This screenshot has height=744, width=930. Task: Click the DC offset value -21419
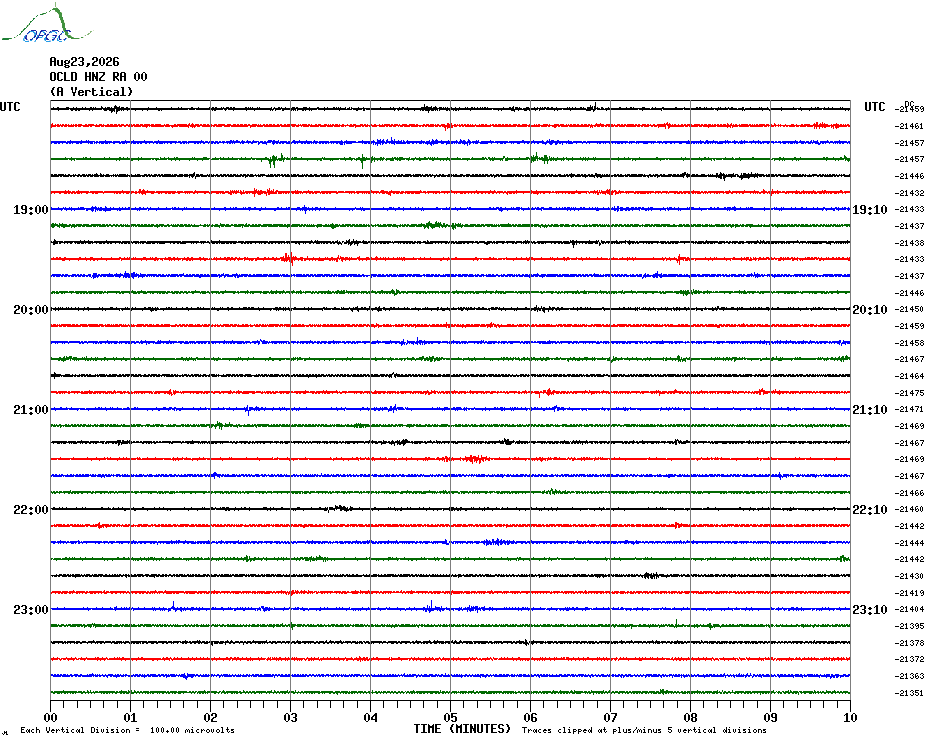910,593
